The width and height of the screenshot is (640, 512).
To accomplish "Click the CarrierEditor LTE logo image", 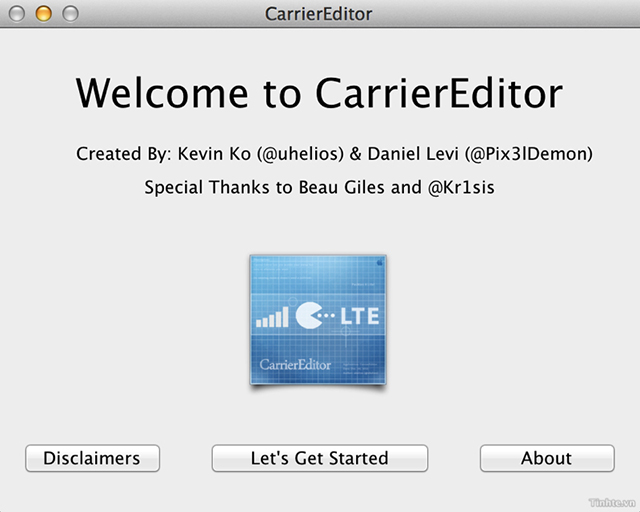I will 318,320.
